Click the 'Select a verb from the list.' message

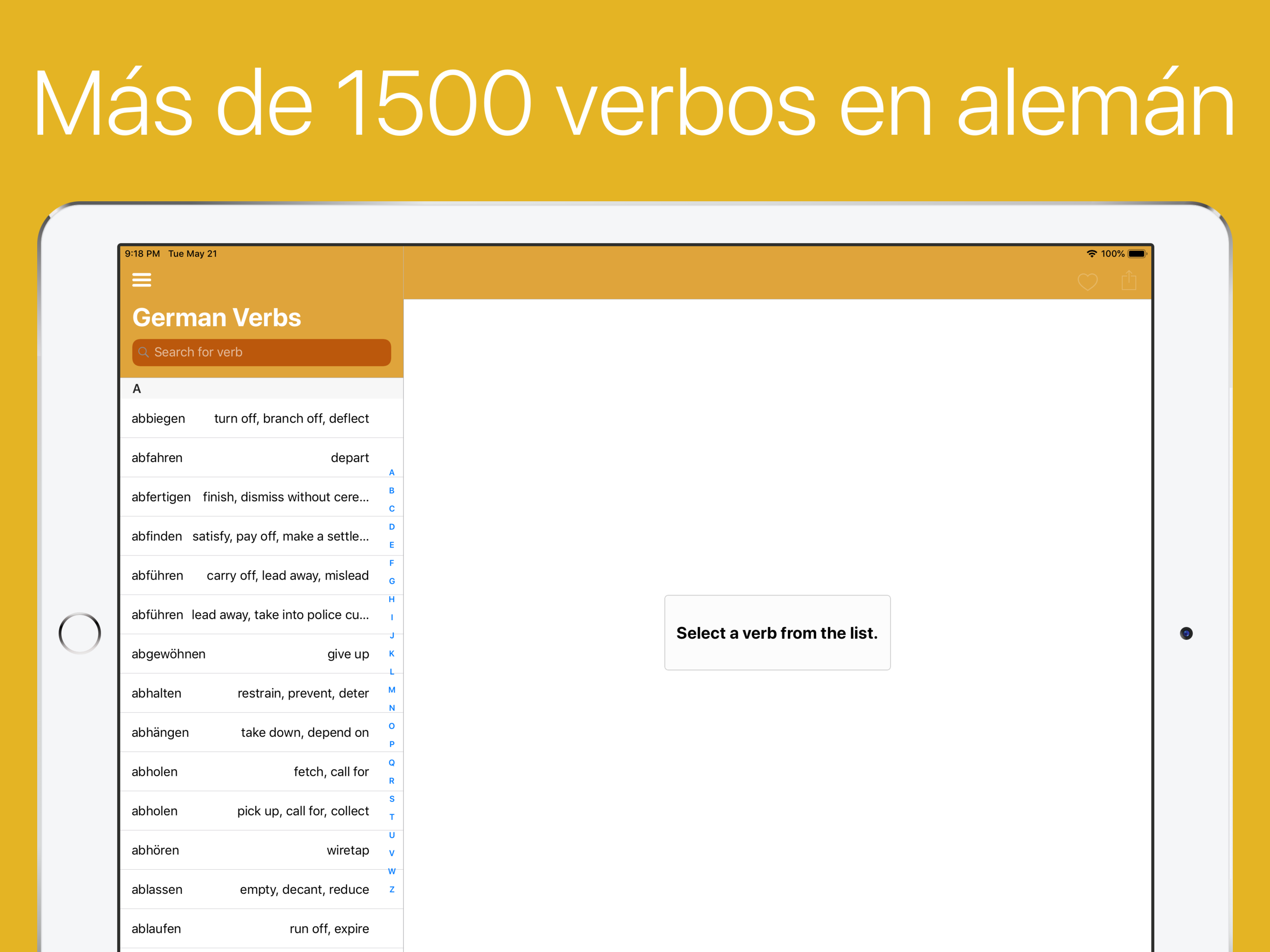pos(777,633)
